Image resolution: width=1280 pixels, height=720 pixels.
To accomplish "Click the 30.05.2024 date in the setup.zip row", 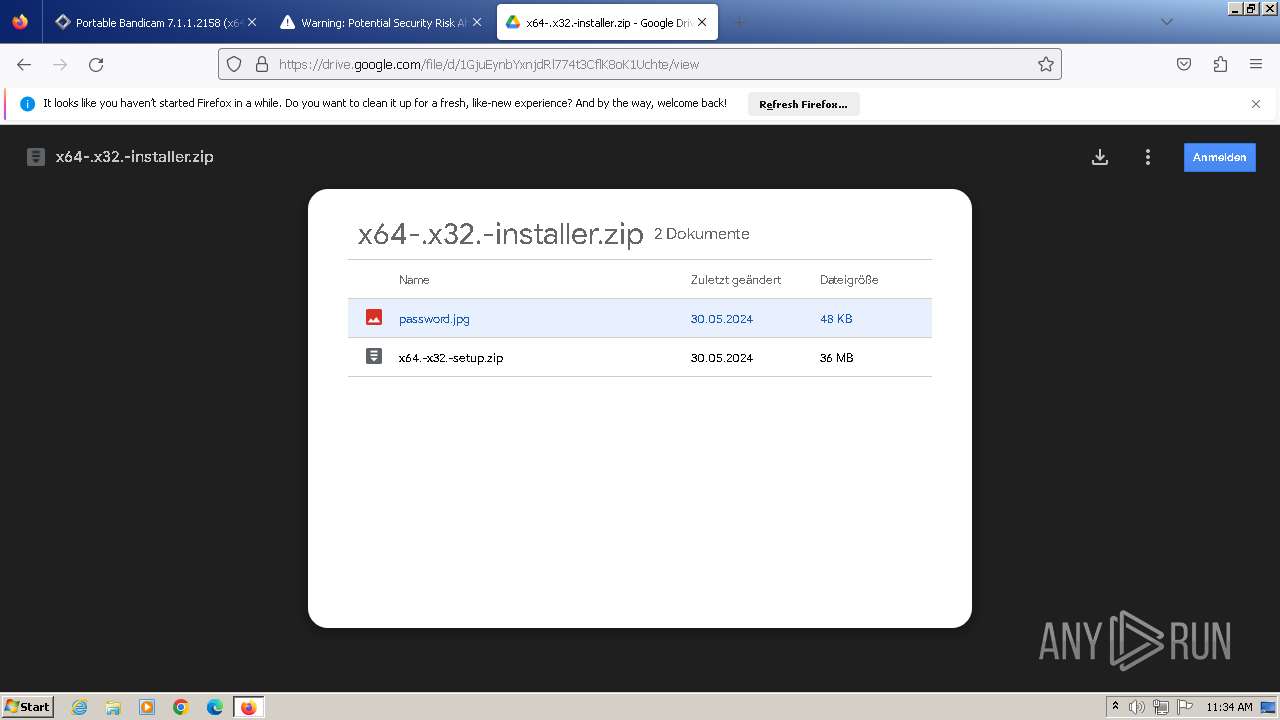I will click(721, 358).
